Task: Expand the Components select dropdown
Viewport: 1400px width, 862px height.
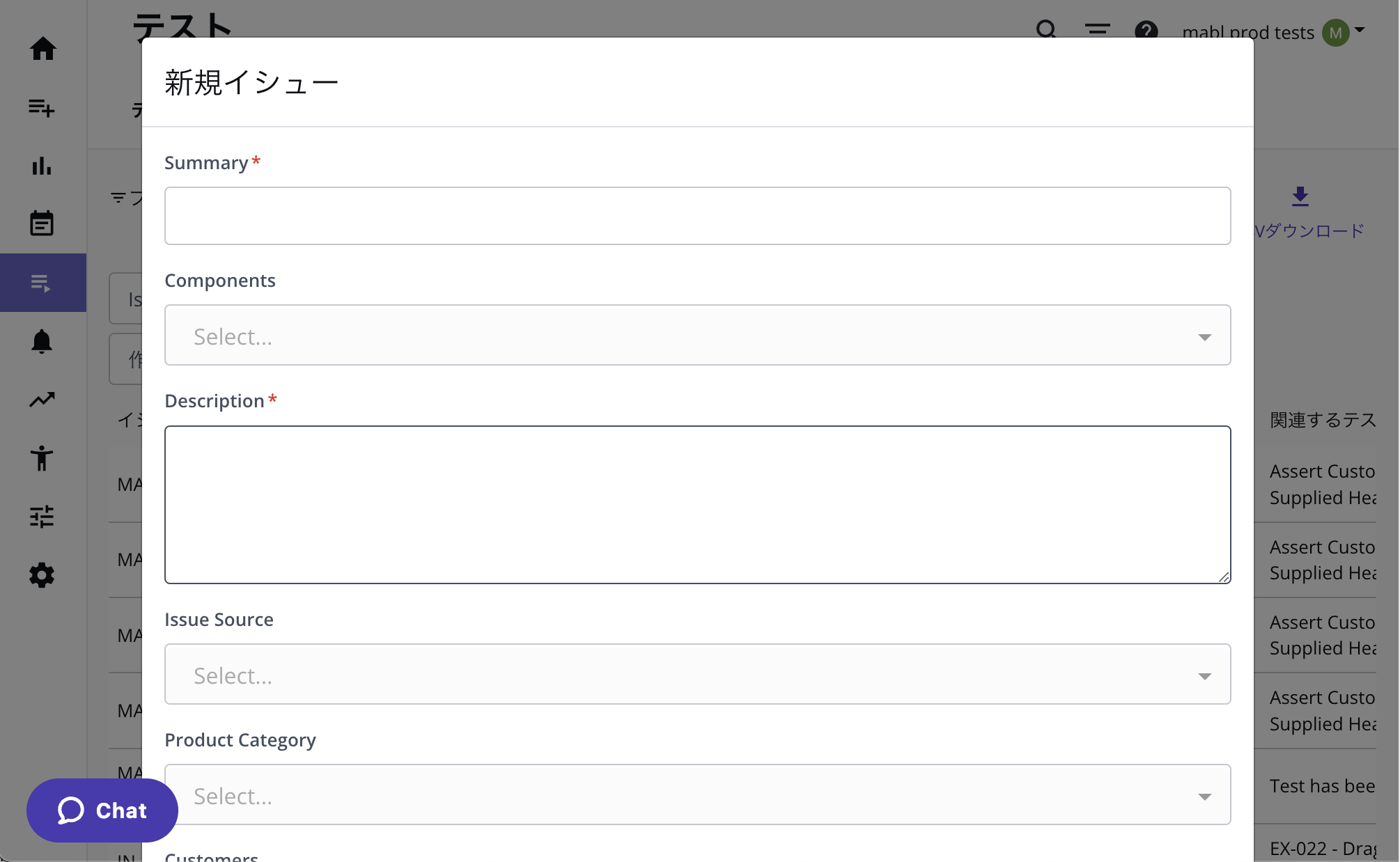Action: click(697, 336)
